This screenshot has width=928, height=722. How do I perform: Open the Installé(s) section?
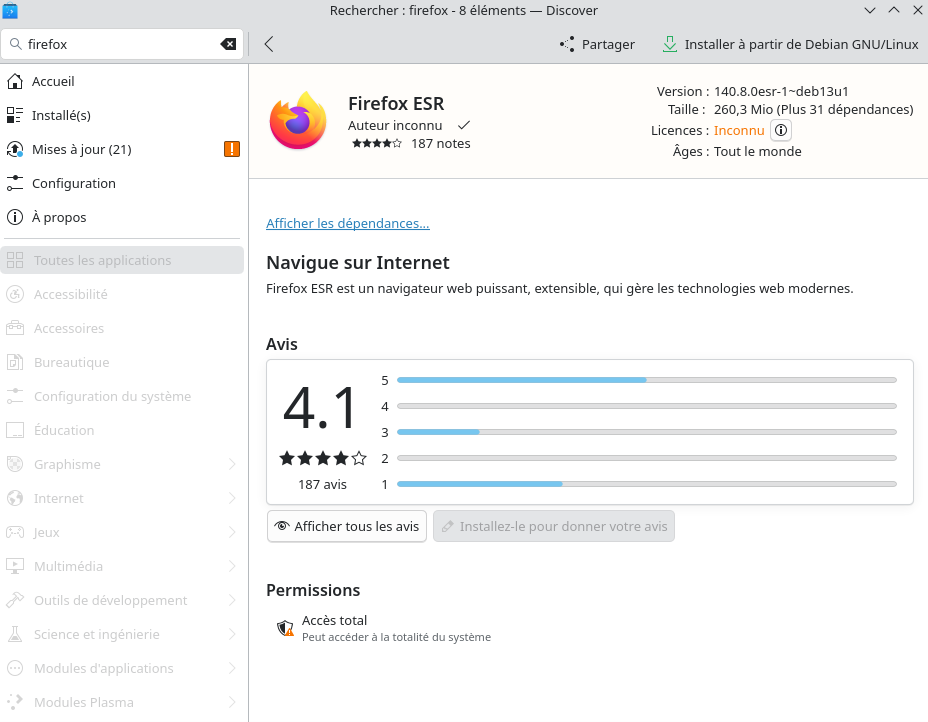click(x=61, y=115)
